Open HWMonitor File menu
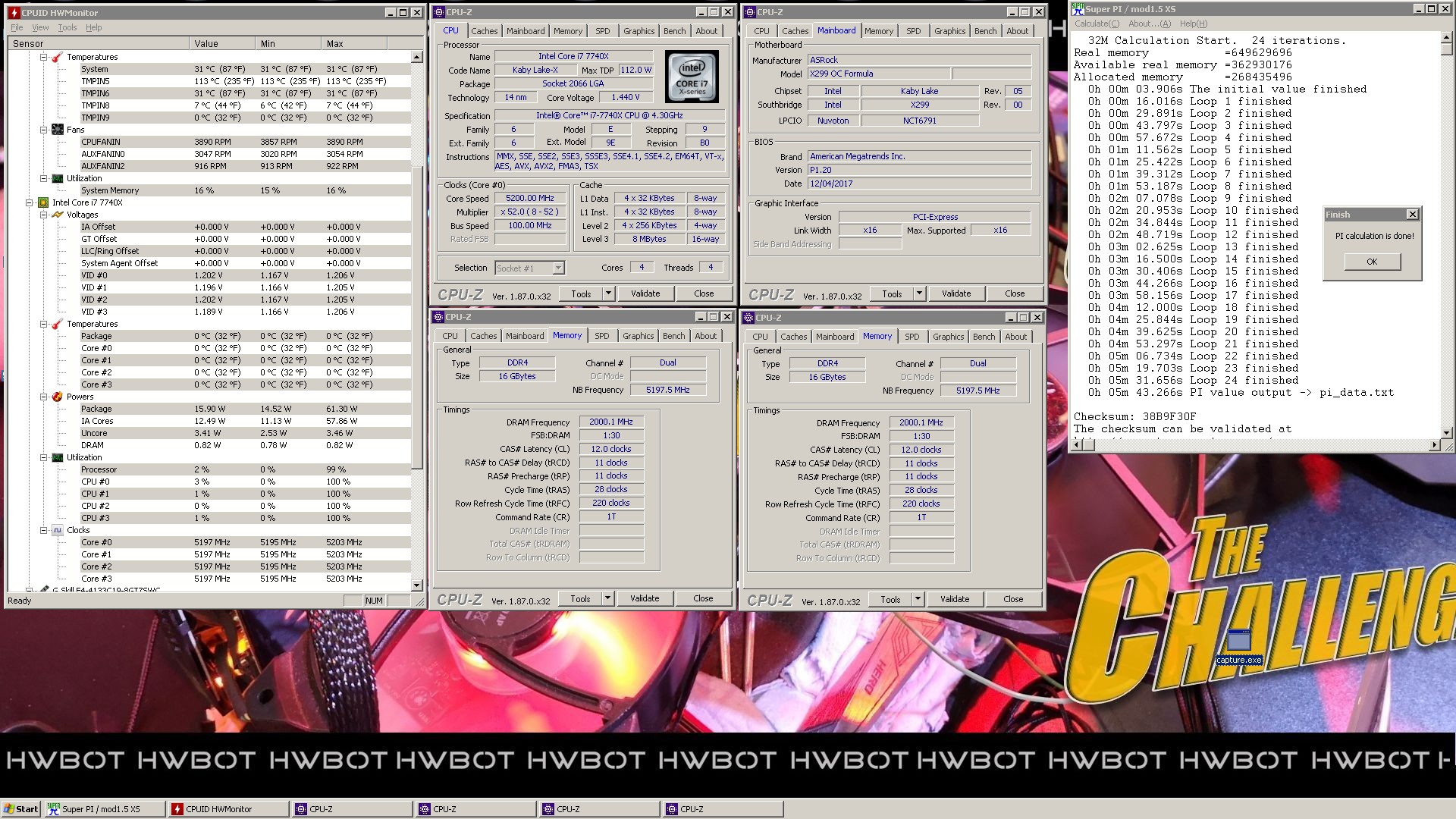 click(x=17, y=27)
